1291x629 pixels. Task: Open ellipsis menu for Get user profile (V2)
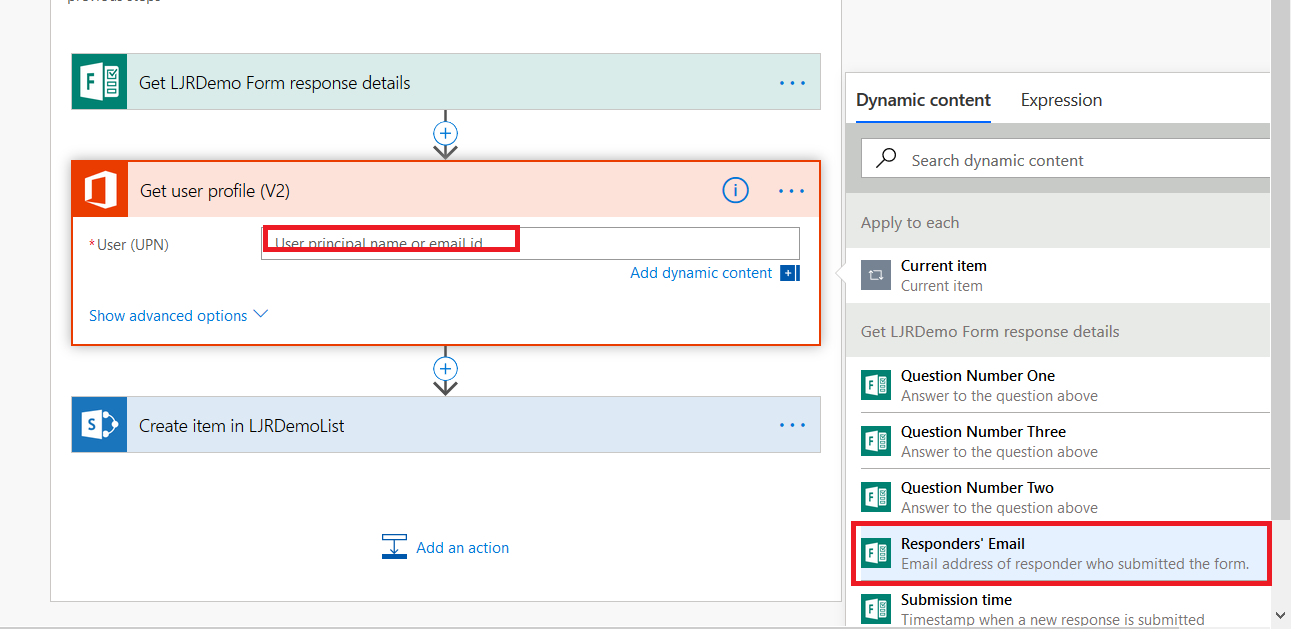tap(792, 191)
